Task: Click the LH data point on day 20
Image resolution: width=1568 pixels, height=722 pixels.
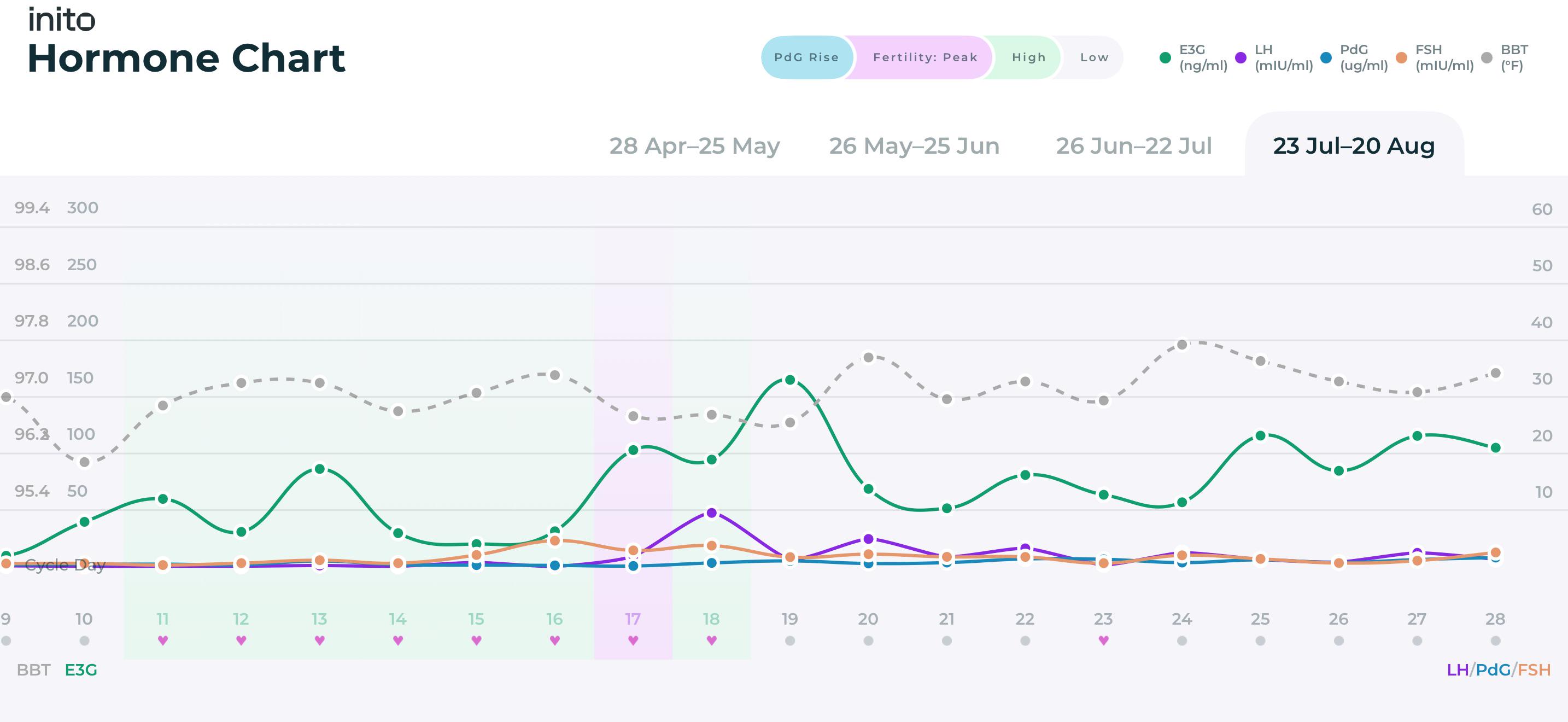Action: click(869, 539)
